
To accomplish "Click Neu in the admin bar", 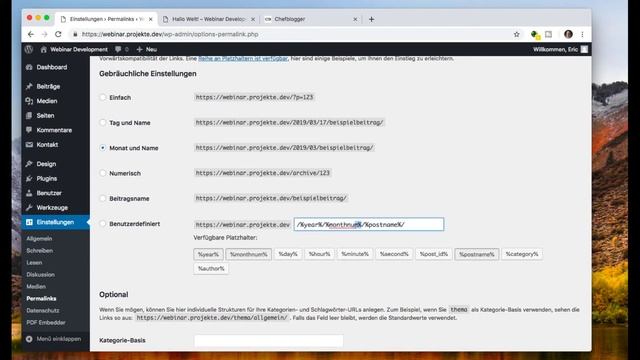I will pyautogui.click(x=147, y=49).
